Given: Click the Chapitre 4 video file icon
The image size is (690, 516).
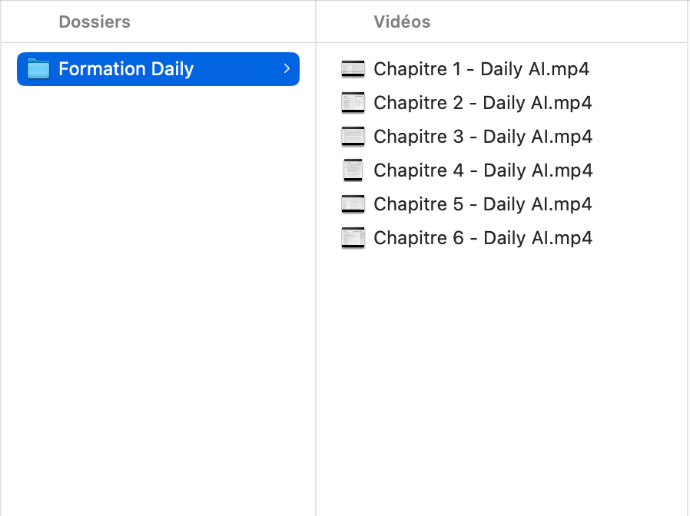Looking at the screenshot, I should pyautogui.click(x=353, y=170).
